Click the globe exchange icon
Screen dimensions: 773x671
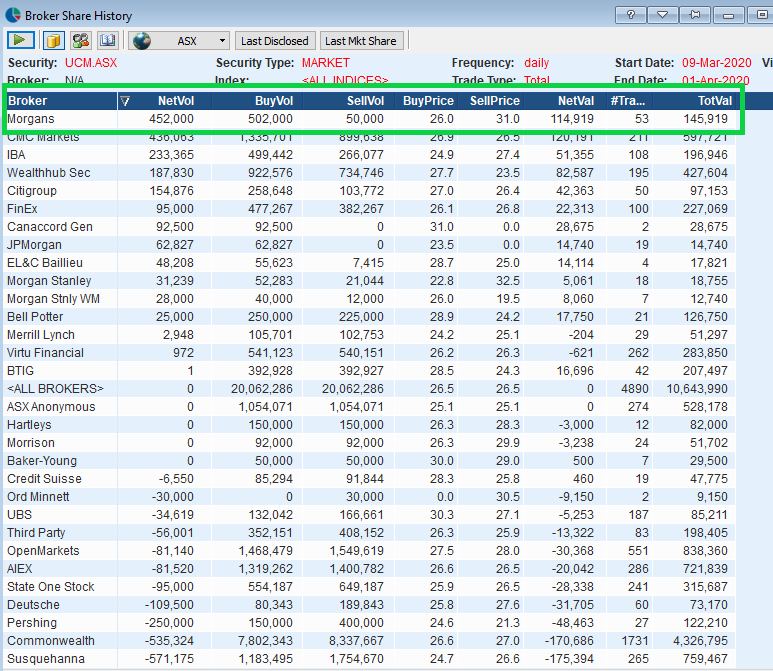coord(142,40)
